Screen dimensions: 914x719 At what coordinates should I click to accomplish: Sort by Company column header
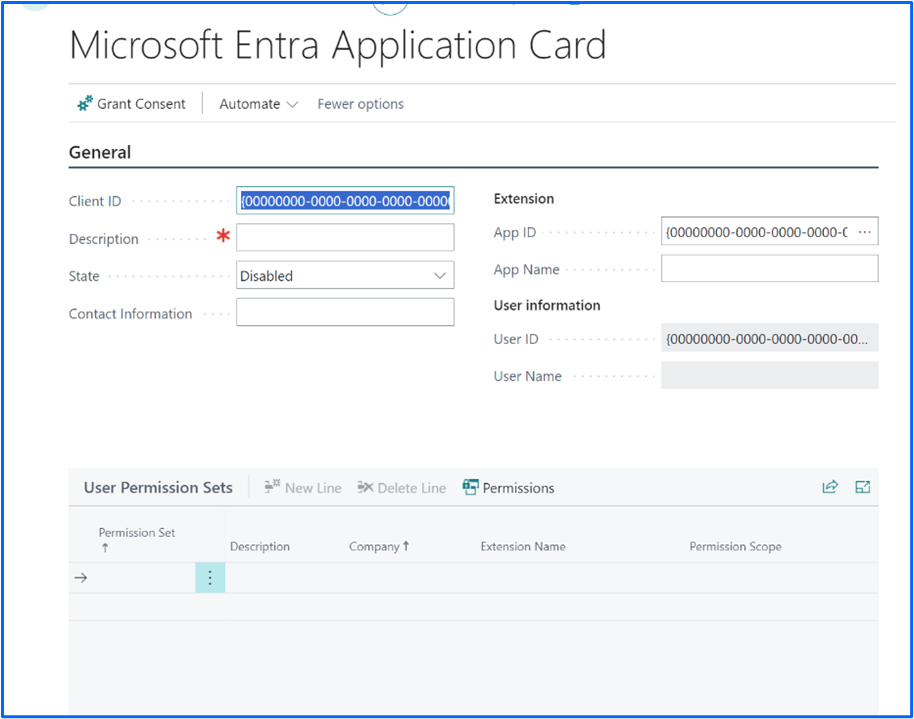[x=379, y=546]
